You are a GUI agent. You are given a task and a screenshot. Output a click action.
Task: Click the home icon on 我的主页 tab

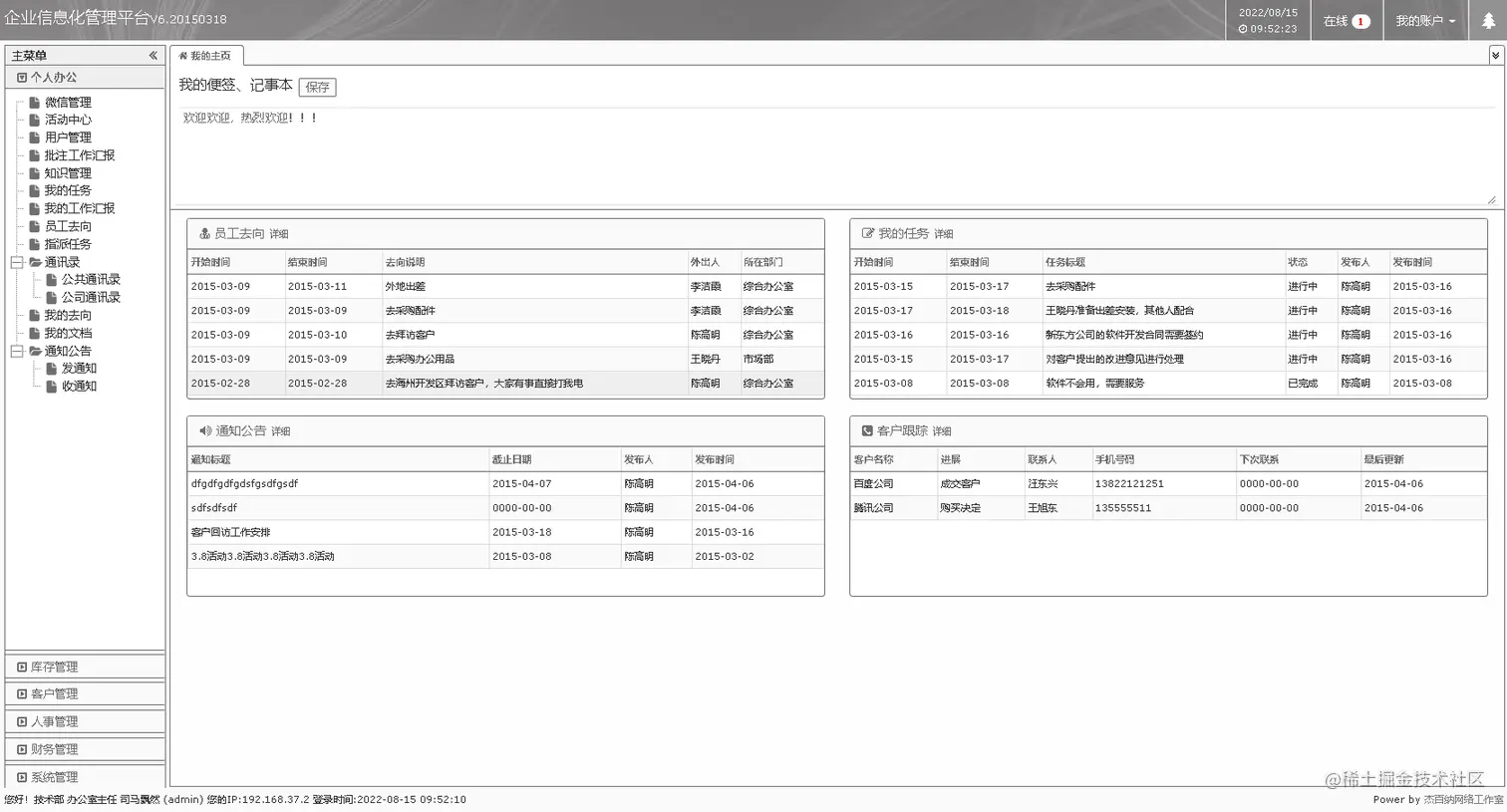point(182,56)
